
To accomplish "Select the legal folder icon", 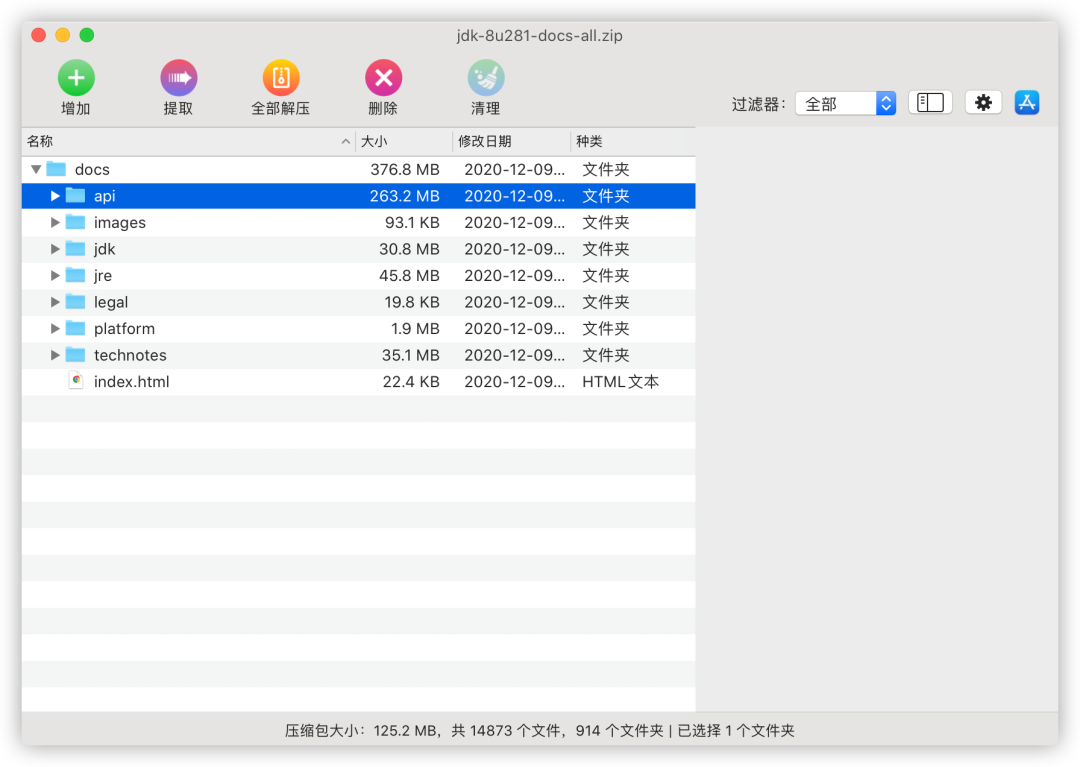I will click(75, 302).
